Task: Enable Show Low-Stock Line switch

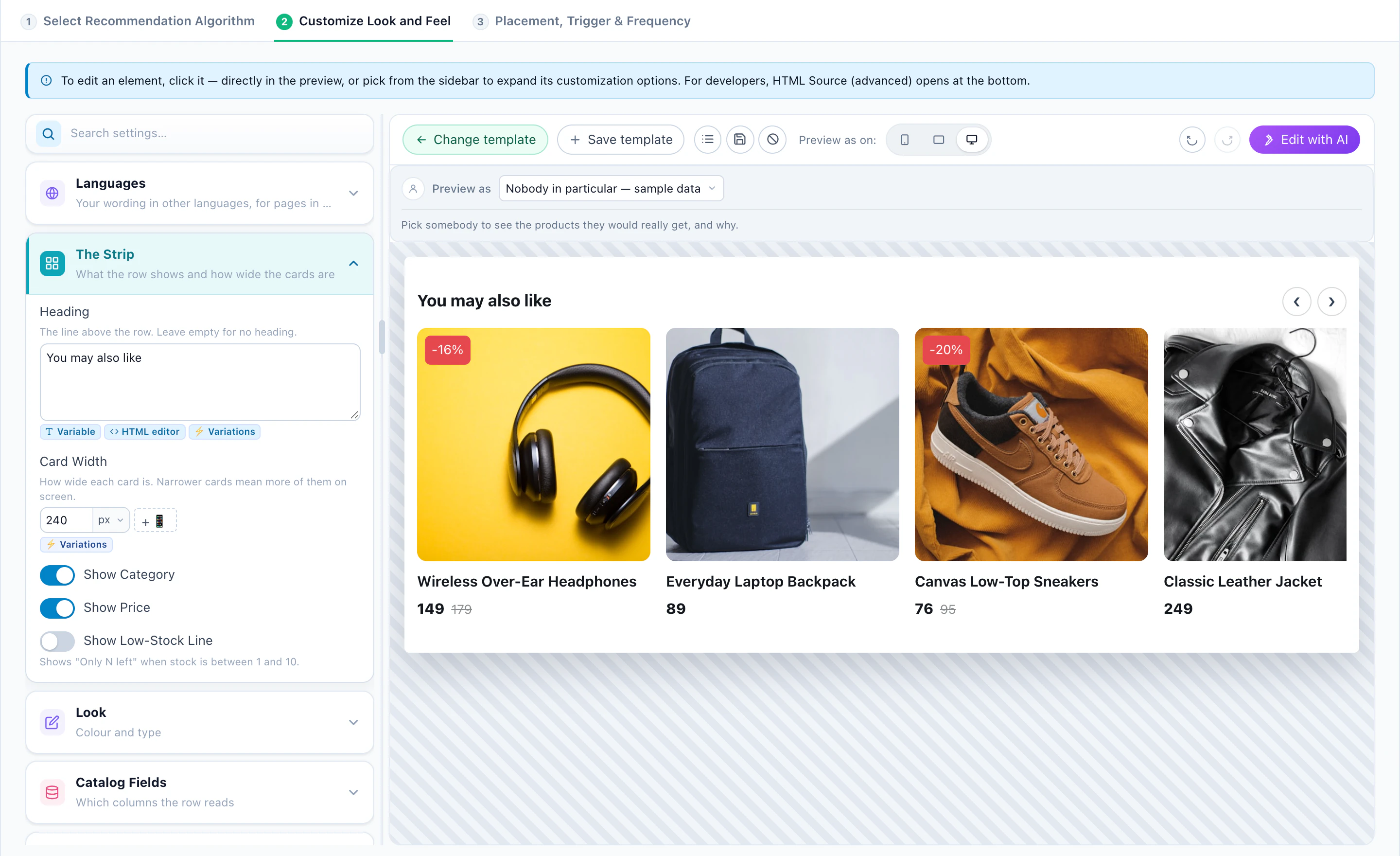Action: coord(57,641)
